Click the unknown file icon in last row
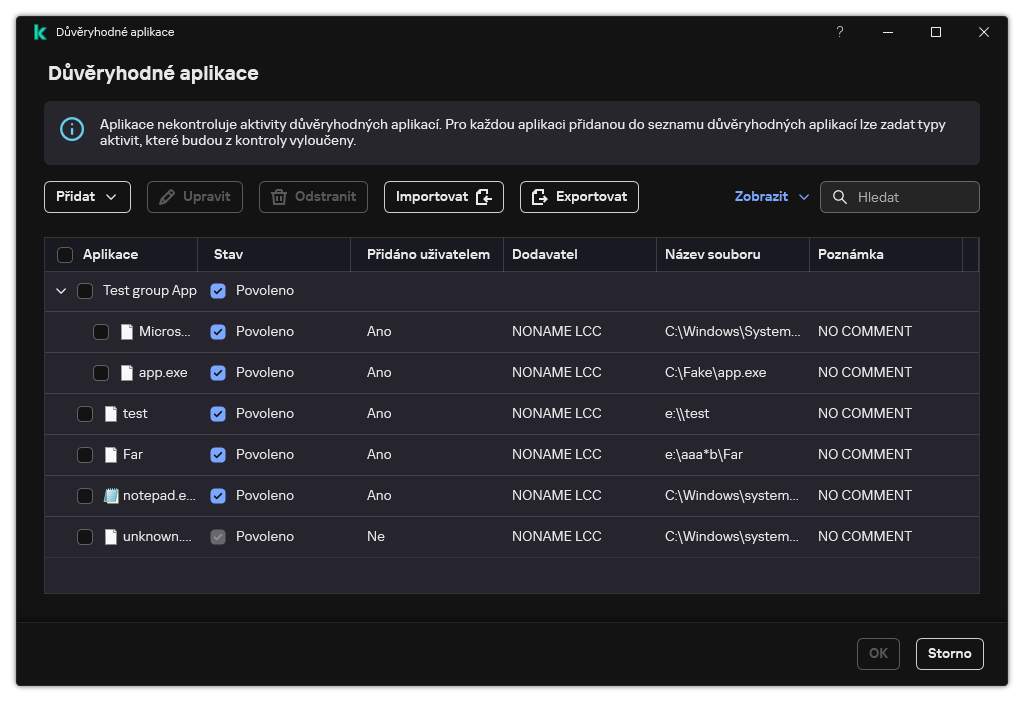1024x702 pixels. tap(111, 537)
